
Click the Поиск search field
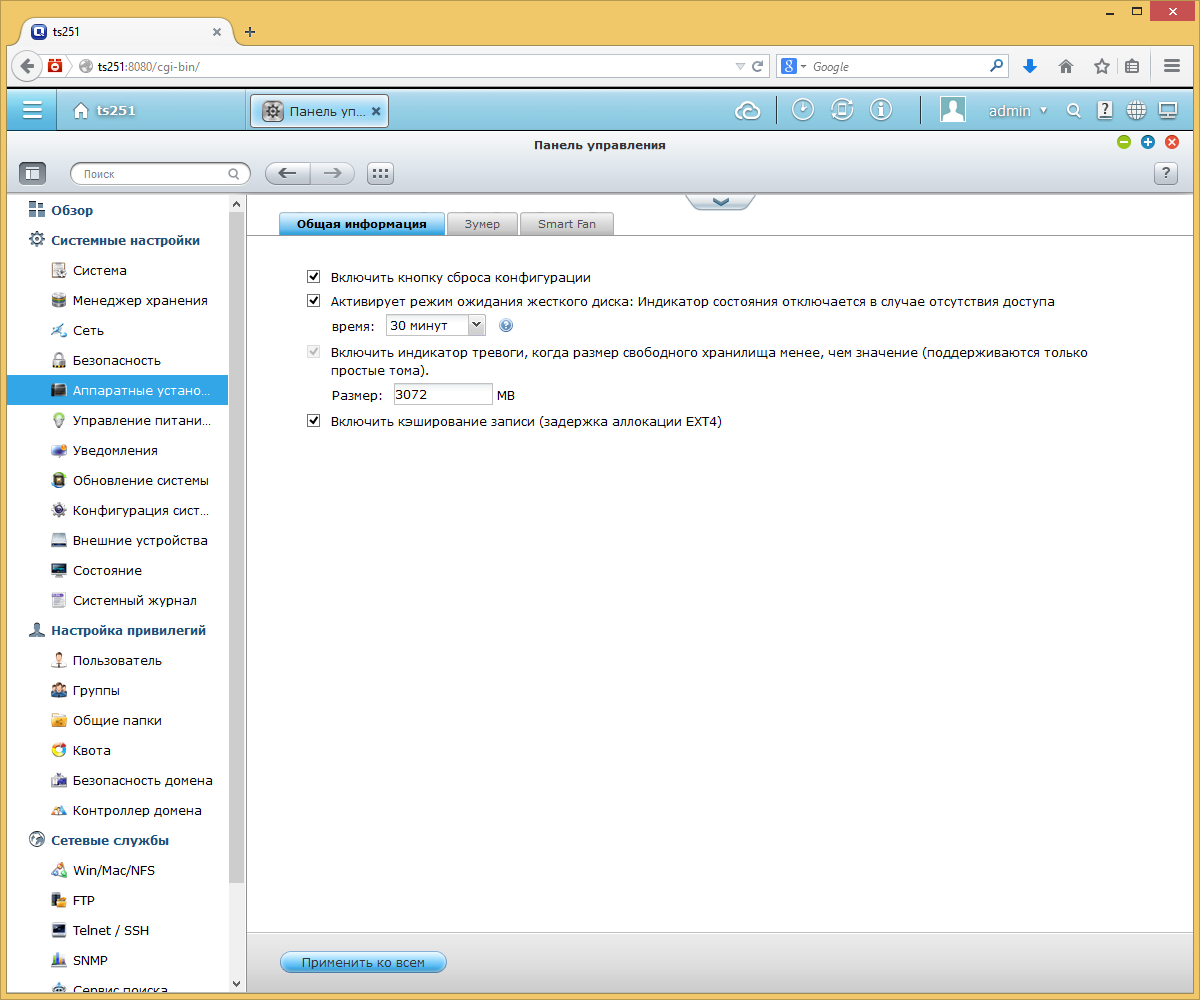(160, 173)
